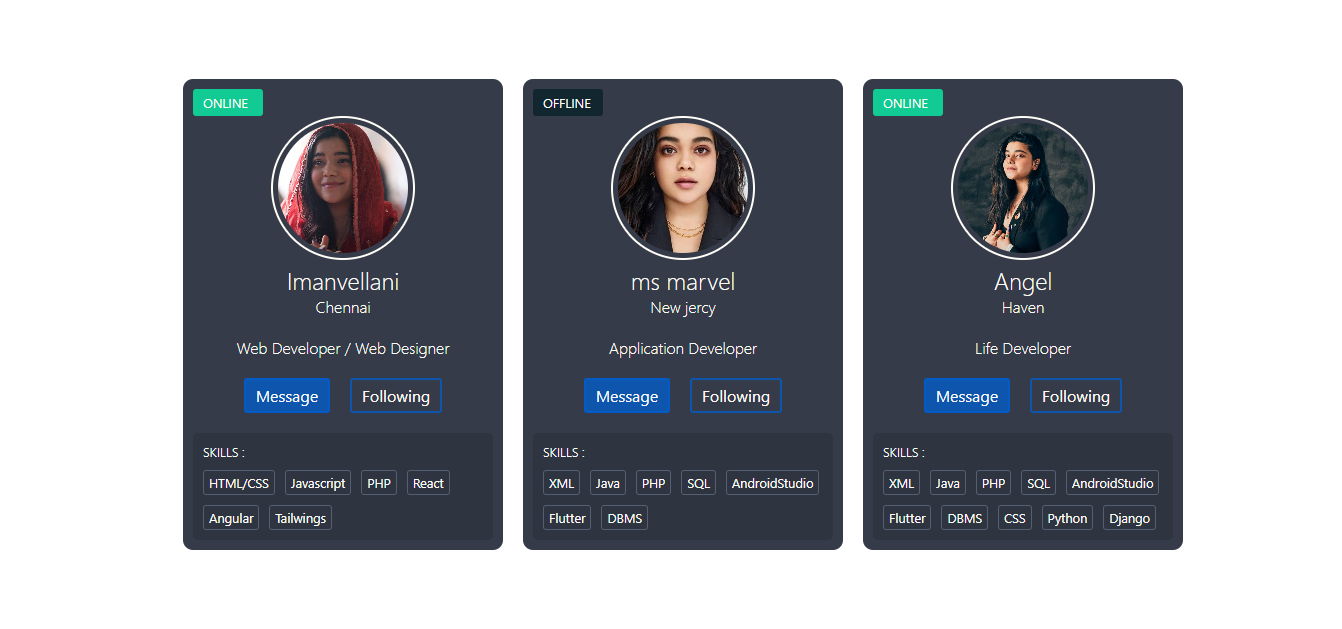Send a message to Angel
Screen dimensions: 1342x629
point(967,396)
